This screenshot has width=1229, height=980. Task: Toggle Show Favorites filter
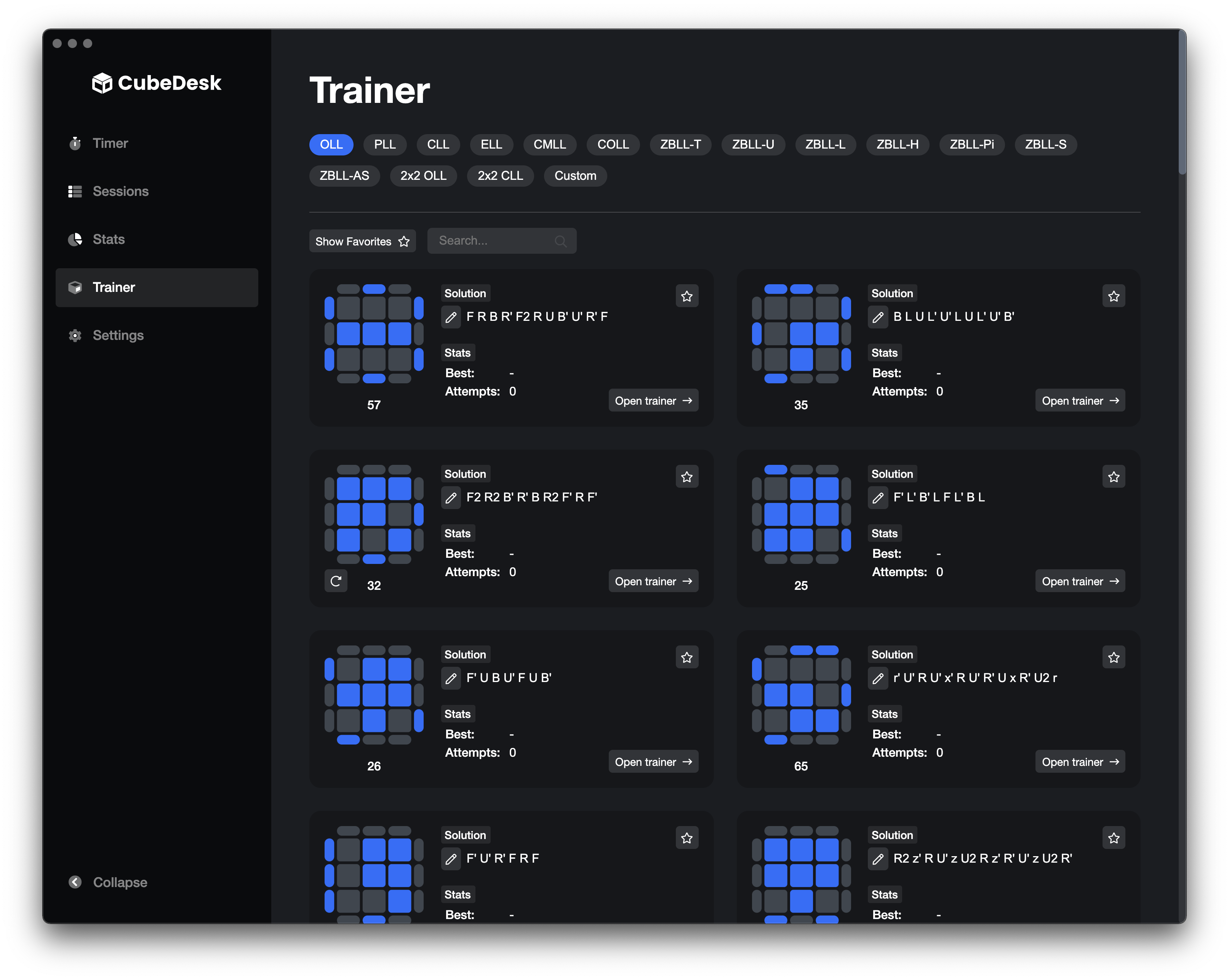[x=362, y=241]
